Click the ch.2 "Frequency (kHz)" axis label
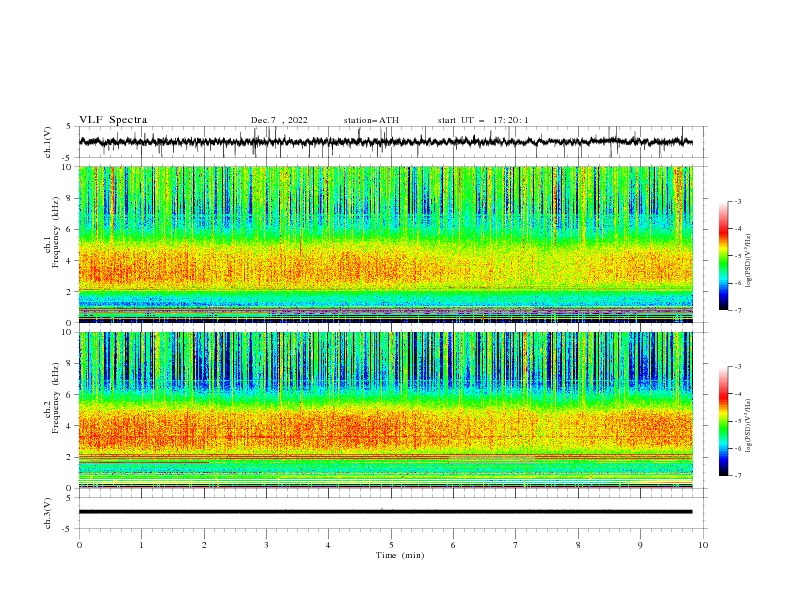792x612 pixels. click(56, 398)
